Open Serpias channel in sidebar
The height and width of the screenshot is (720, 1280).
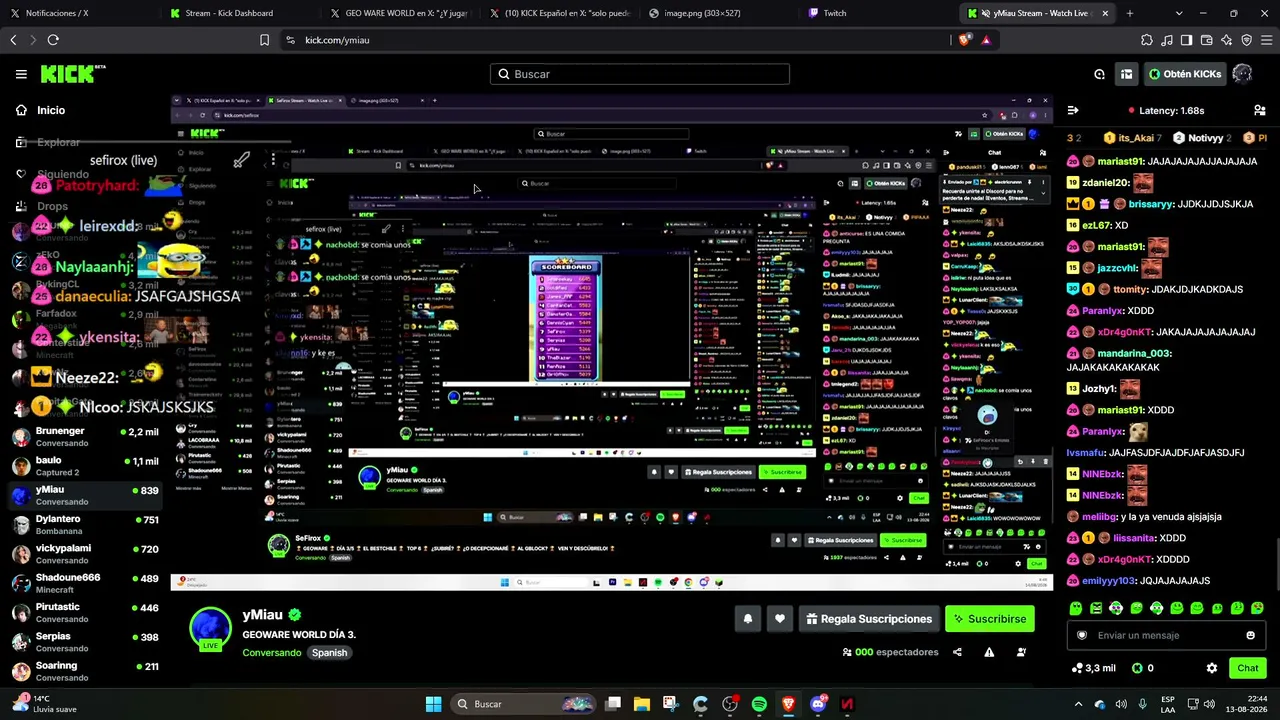pos(82,641)
